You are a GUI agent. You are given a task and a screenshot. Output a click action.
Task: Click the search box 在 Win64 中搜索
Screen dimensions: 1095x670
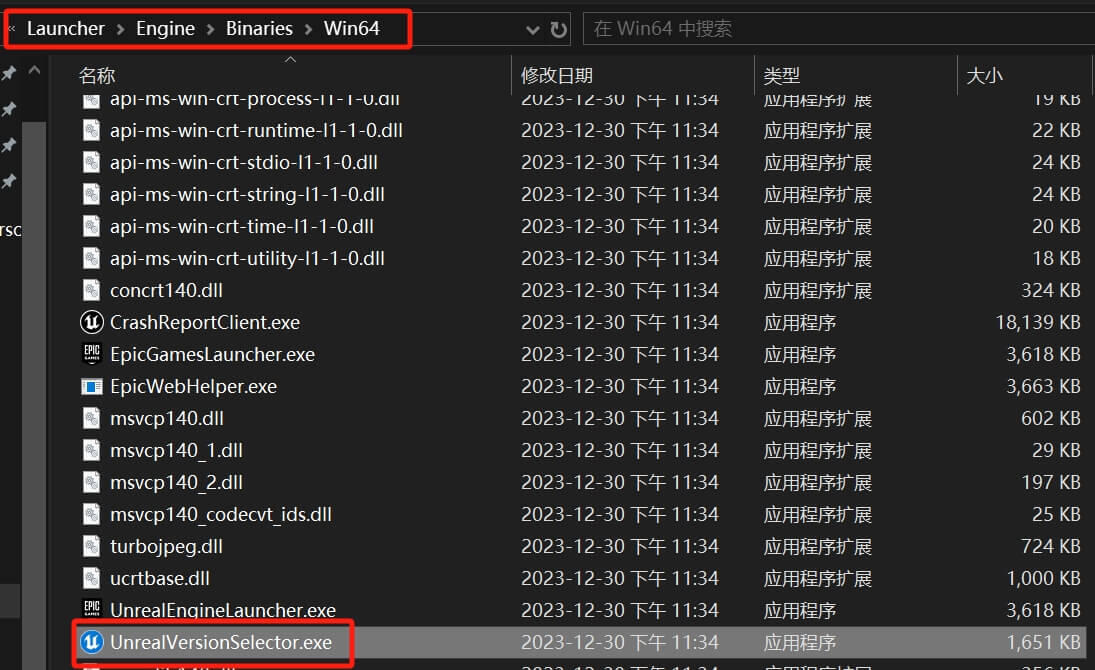(x=839, y=29)
